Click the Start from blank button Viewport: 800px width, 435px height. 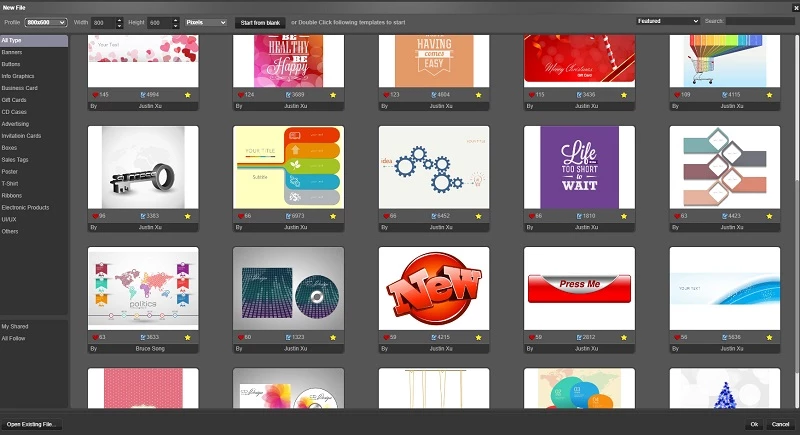pyautogui.click(x=260, y=22)
